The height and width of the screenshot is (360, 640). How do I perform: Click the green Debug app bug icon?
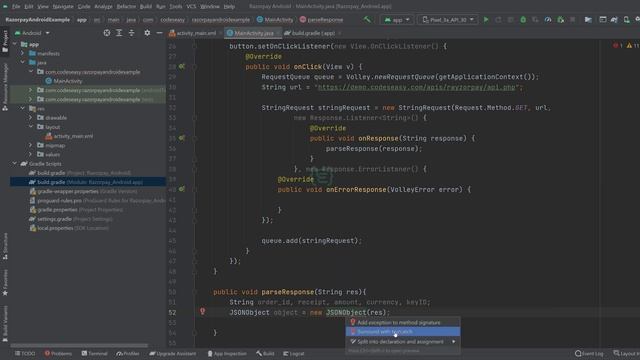click(523, 20)
